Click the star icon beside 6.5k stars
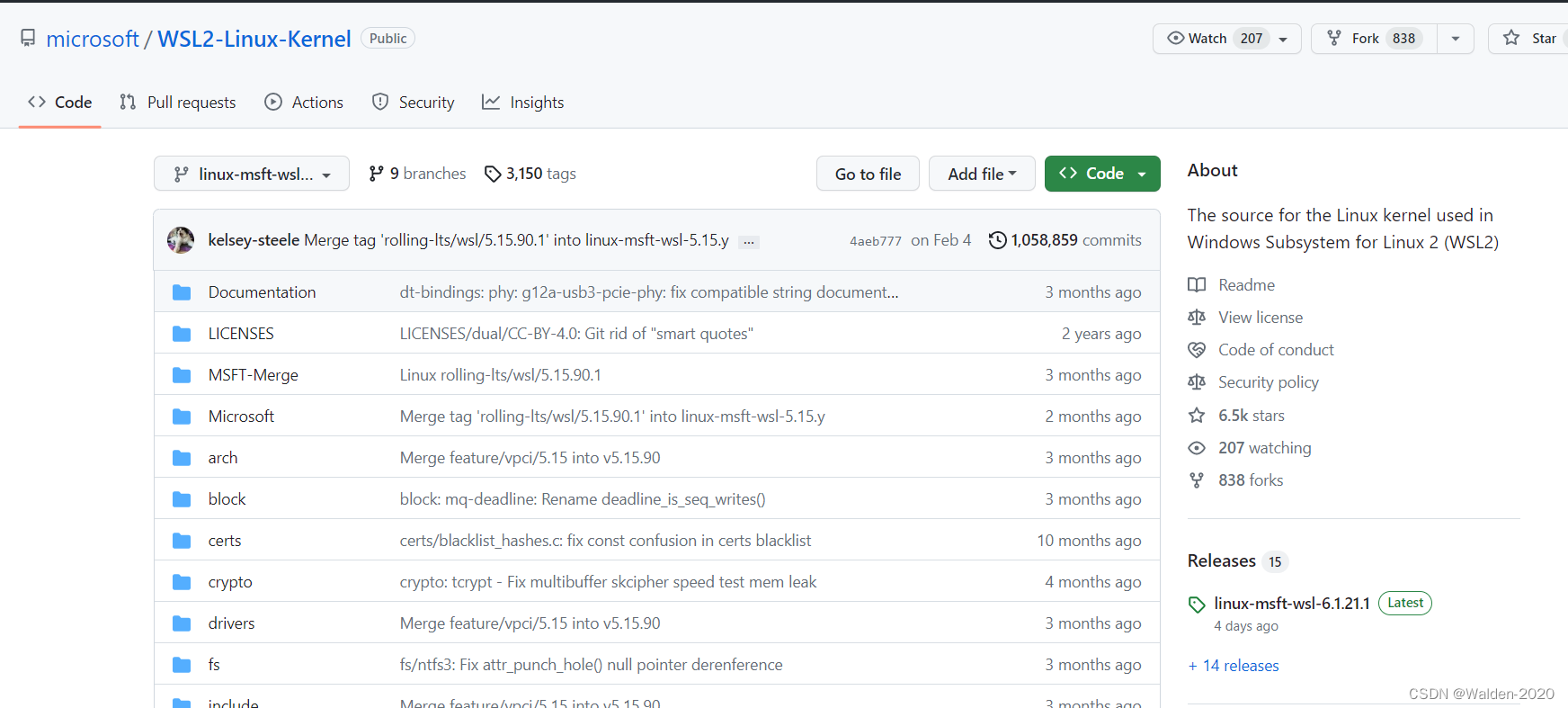 [1197, 416]
